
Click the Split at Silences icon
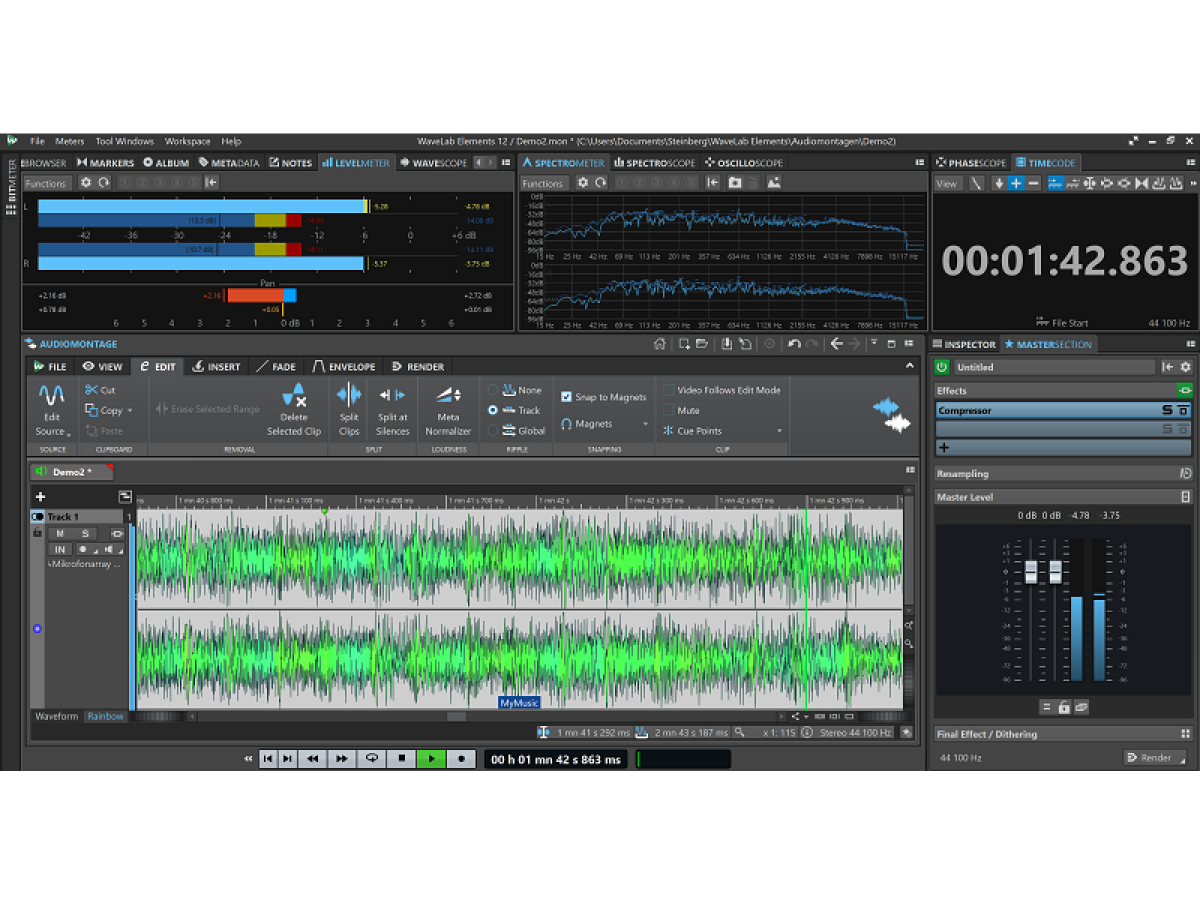391,408
